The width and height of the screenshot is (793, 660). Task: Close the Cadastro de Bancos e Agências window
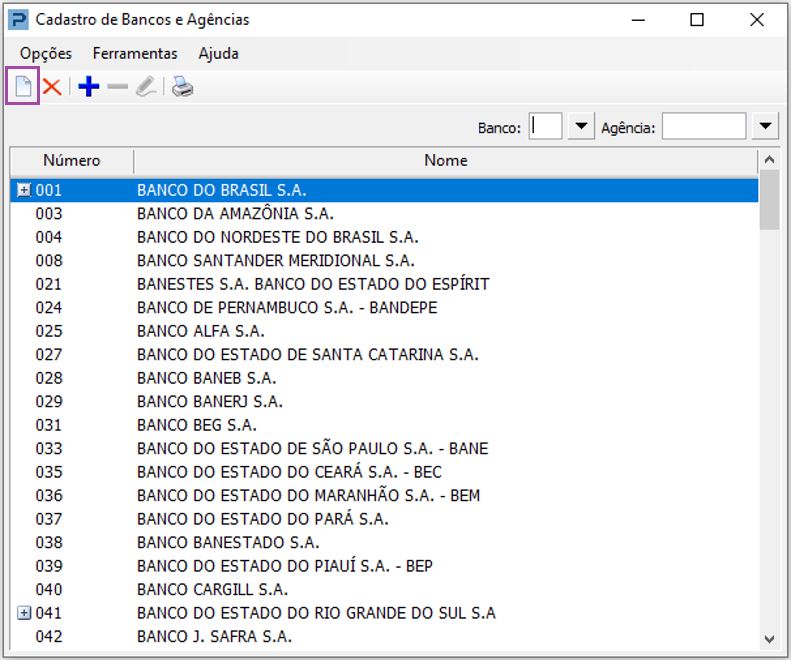(x=757, y=20)
